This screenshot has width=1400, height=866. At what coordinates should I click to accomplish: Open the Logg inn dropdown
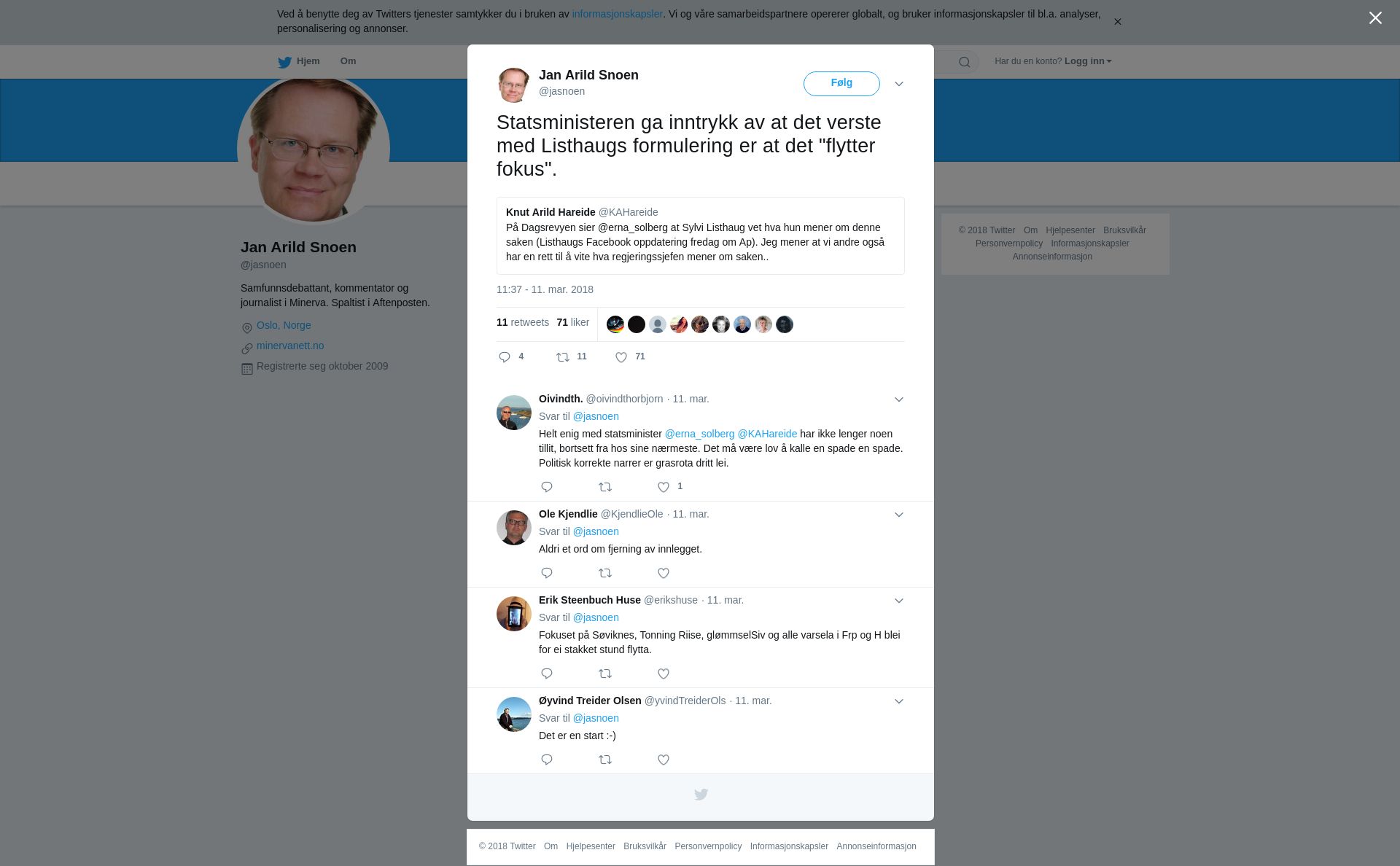[x=1088, y=61]
